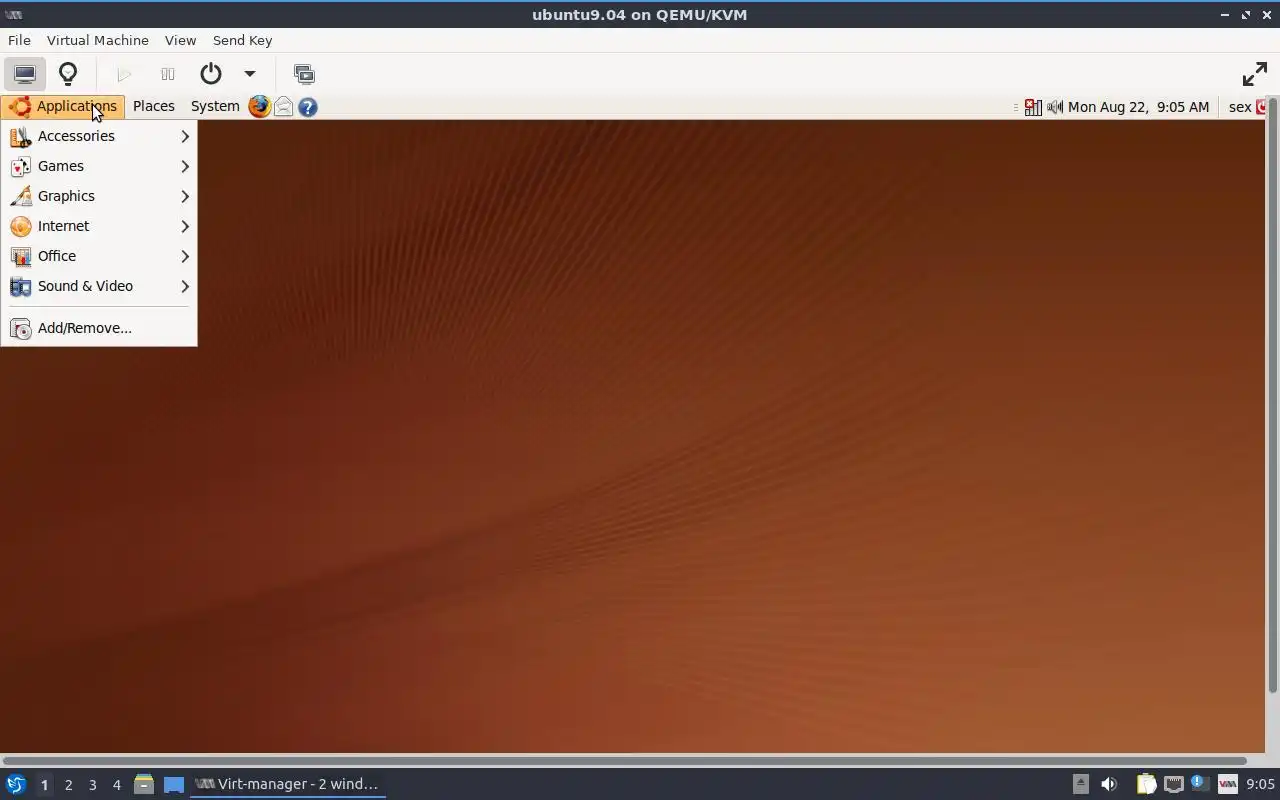Open Add/Remove applications entry
Screen dimensions: 1280x800
click(99, 328)
